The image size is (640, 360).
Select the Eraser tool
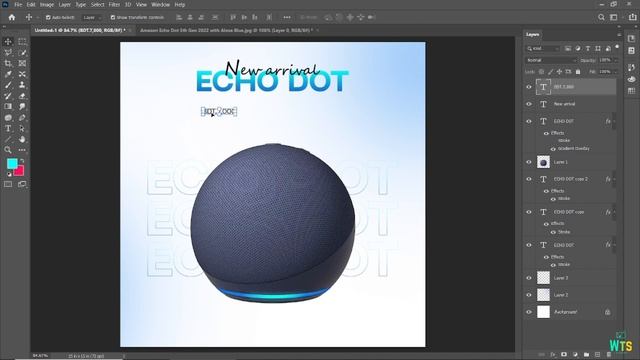[x=22, y=96]
